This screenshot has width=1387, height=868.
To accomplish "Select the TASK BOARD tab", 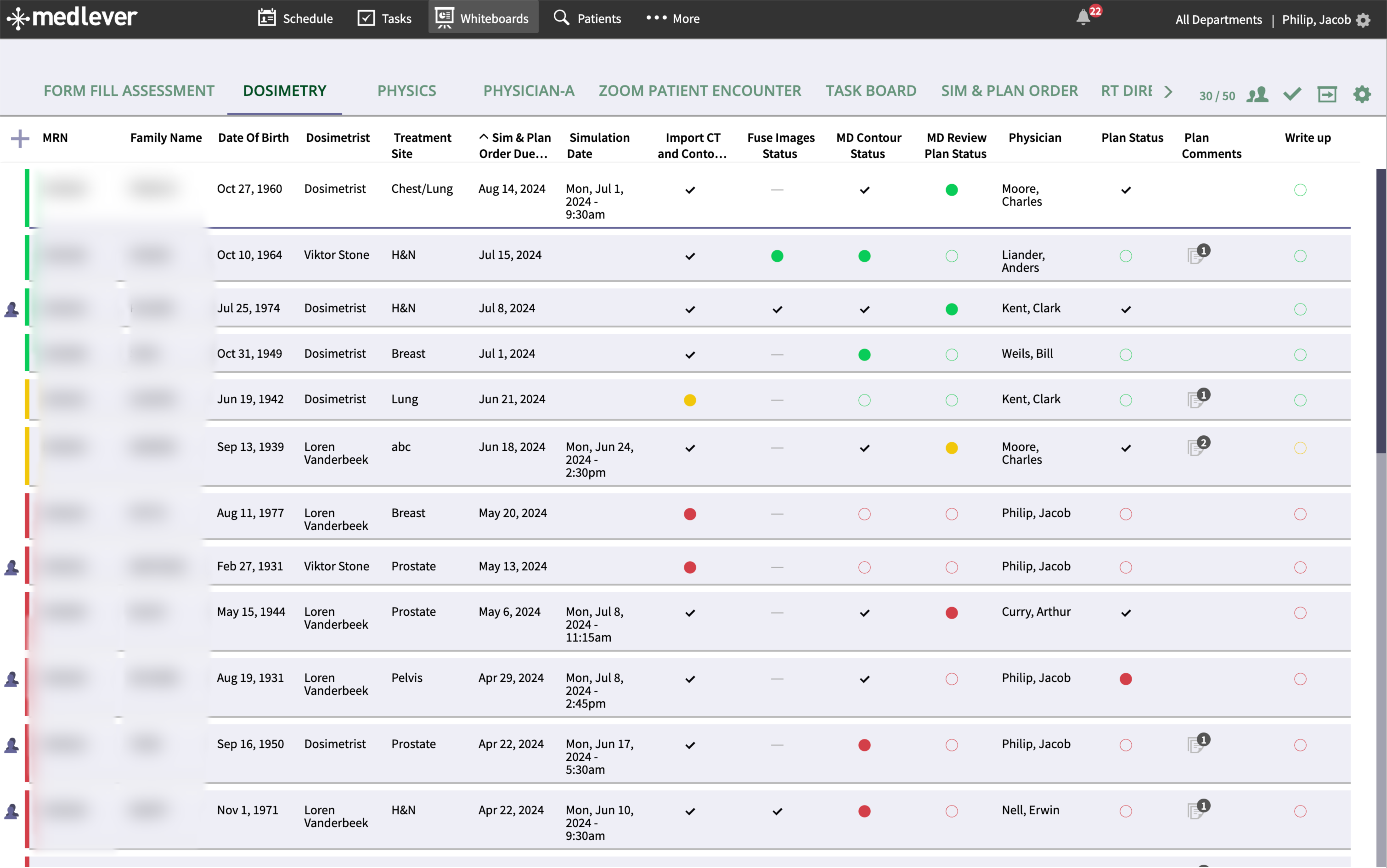I will tap(871, 91).
